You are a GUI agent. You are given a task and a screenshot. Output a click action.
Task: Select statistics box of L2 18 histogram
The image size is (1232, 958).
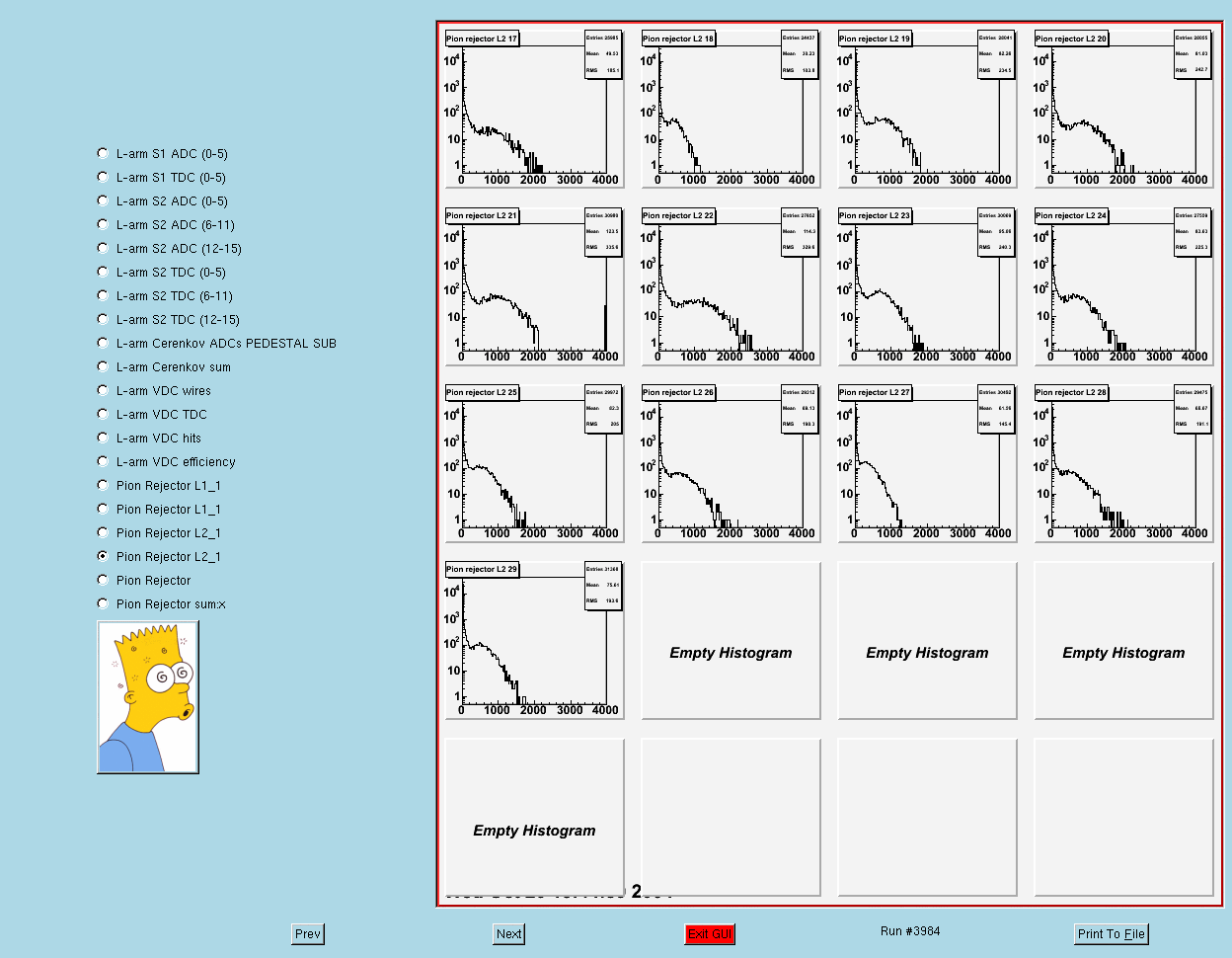click(800, 54)
